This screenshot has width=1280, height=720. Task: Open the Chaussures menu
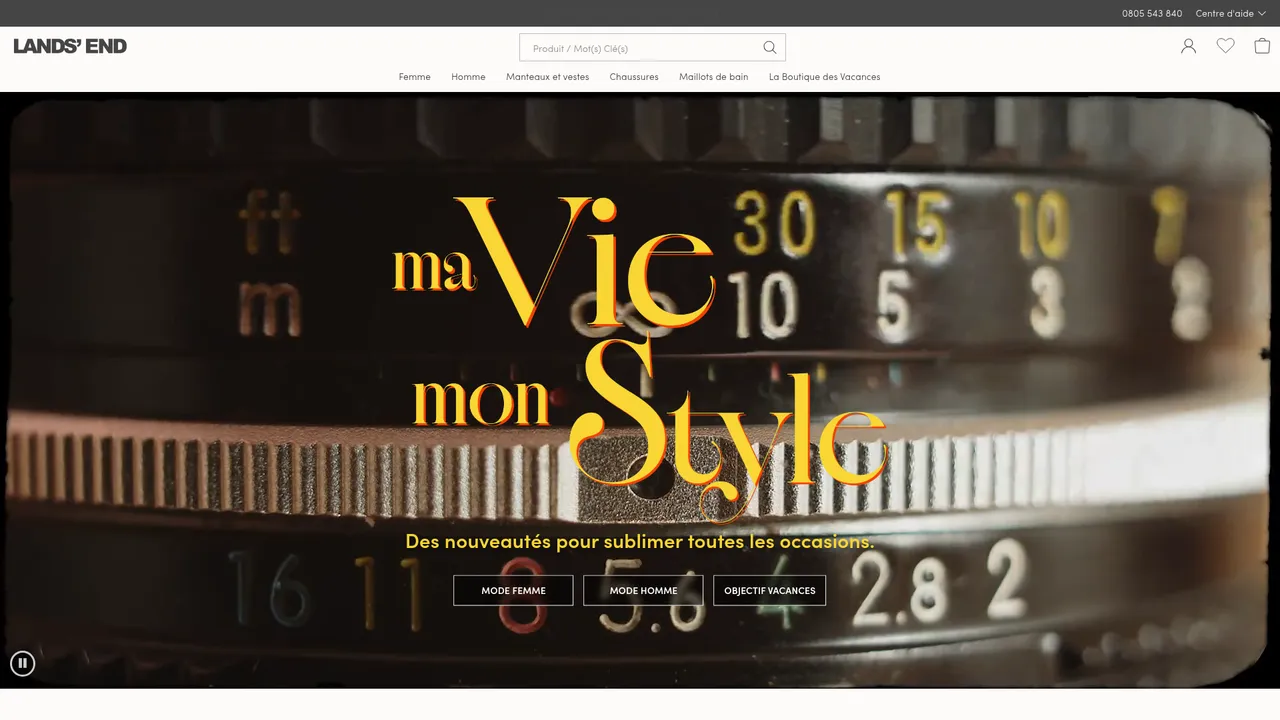[634, 77]
